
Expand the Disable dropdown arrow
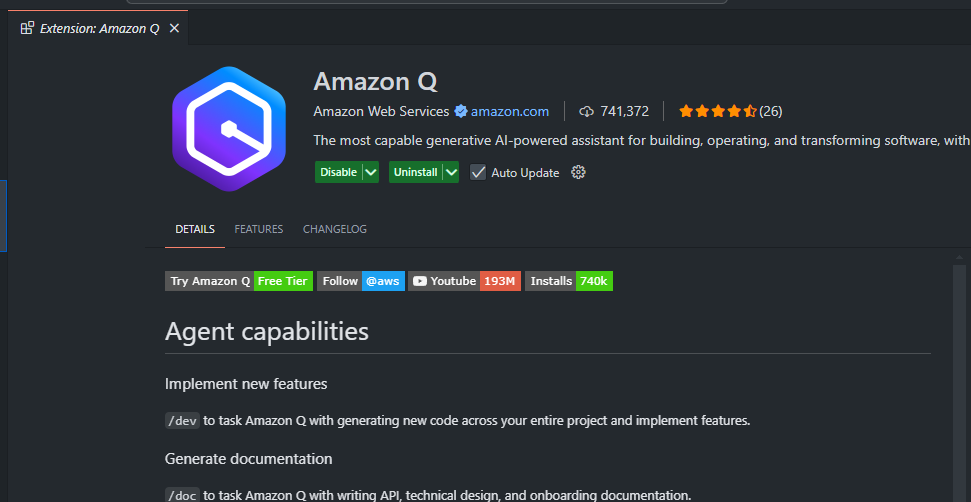(370, 172)
